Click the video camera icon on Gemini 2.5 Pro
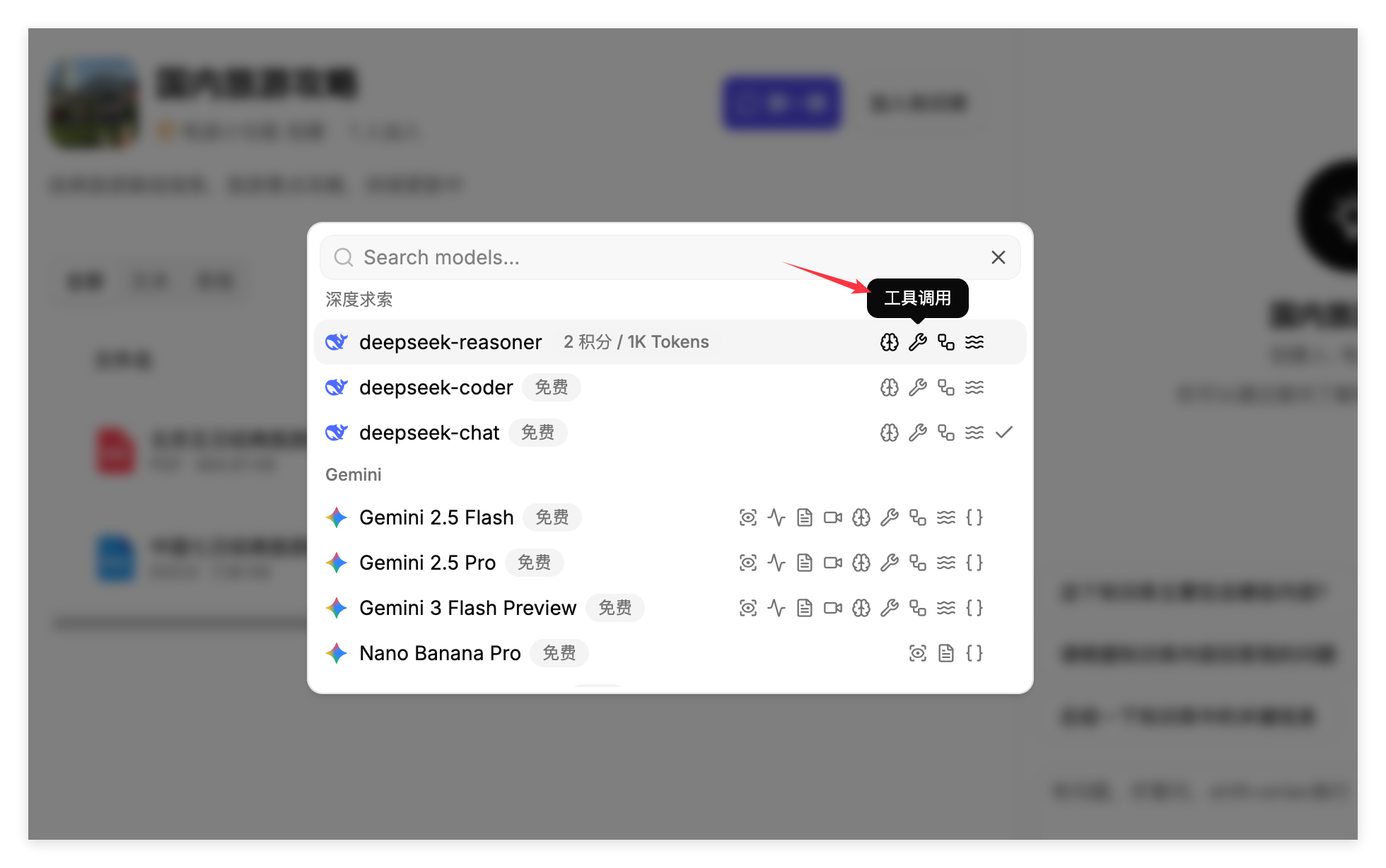This screenshot has width=1386, height=868. tap(833, 563)
